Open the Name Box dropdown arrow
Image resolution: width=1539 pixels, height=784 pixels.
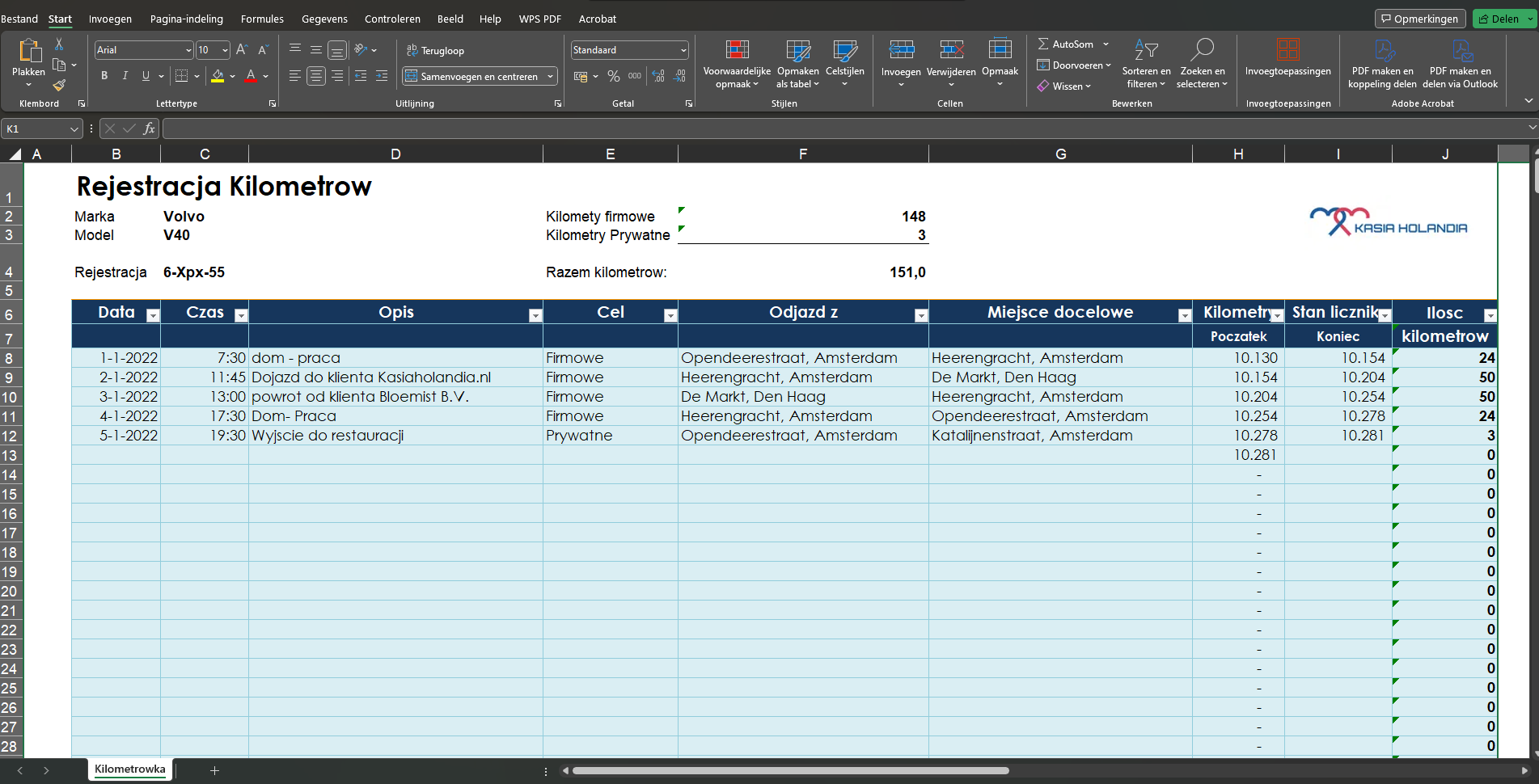pyautogui.click(x=74, y=129)
